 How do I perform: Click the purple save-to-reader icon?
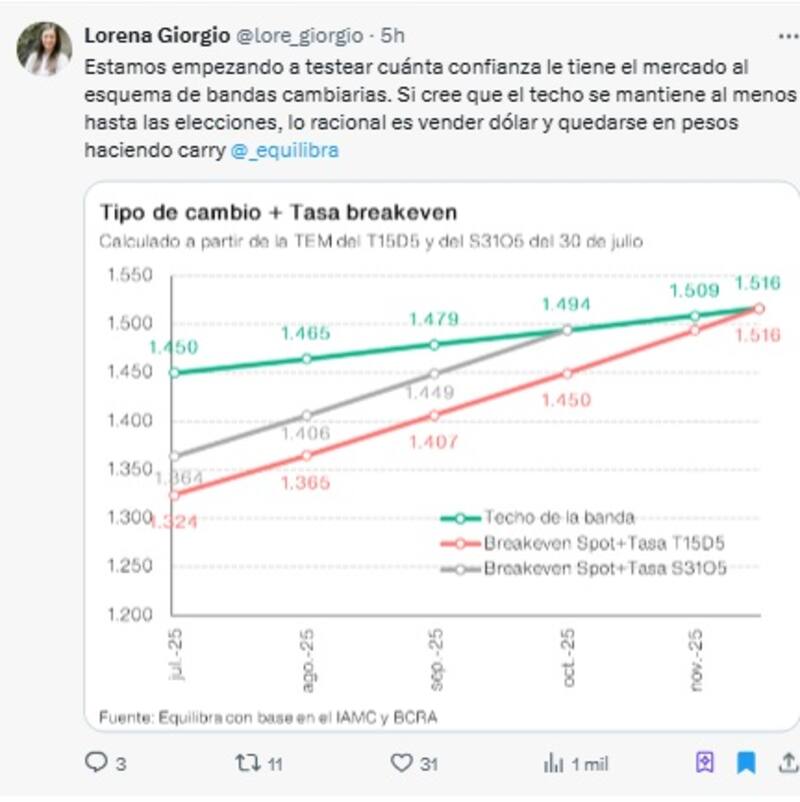[706, 763]
